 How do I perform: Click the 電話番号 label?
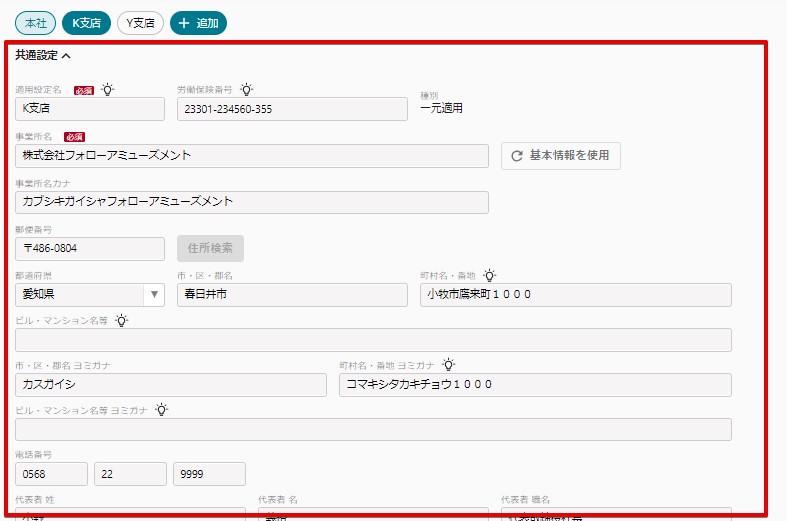click(33, 455)
